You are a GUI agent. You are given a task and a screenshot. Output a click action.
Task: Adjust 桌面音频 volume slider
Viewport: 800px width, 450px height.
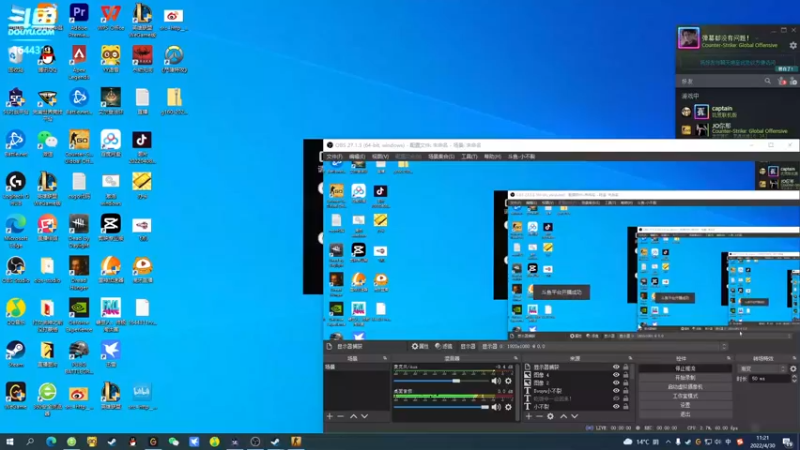pos(441,407)
